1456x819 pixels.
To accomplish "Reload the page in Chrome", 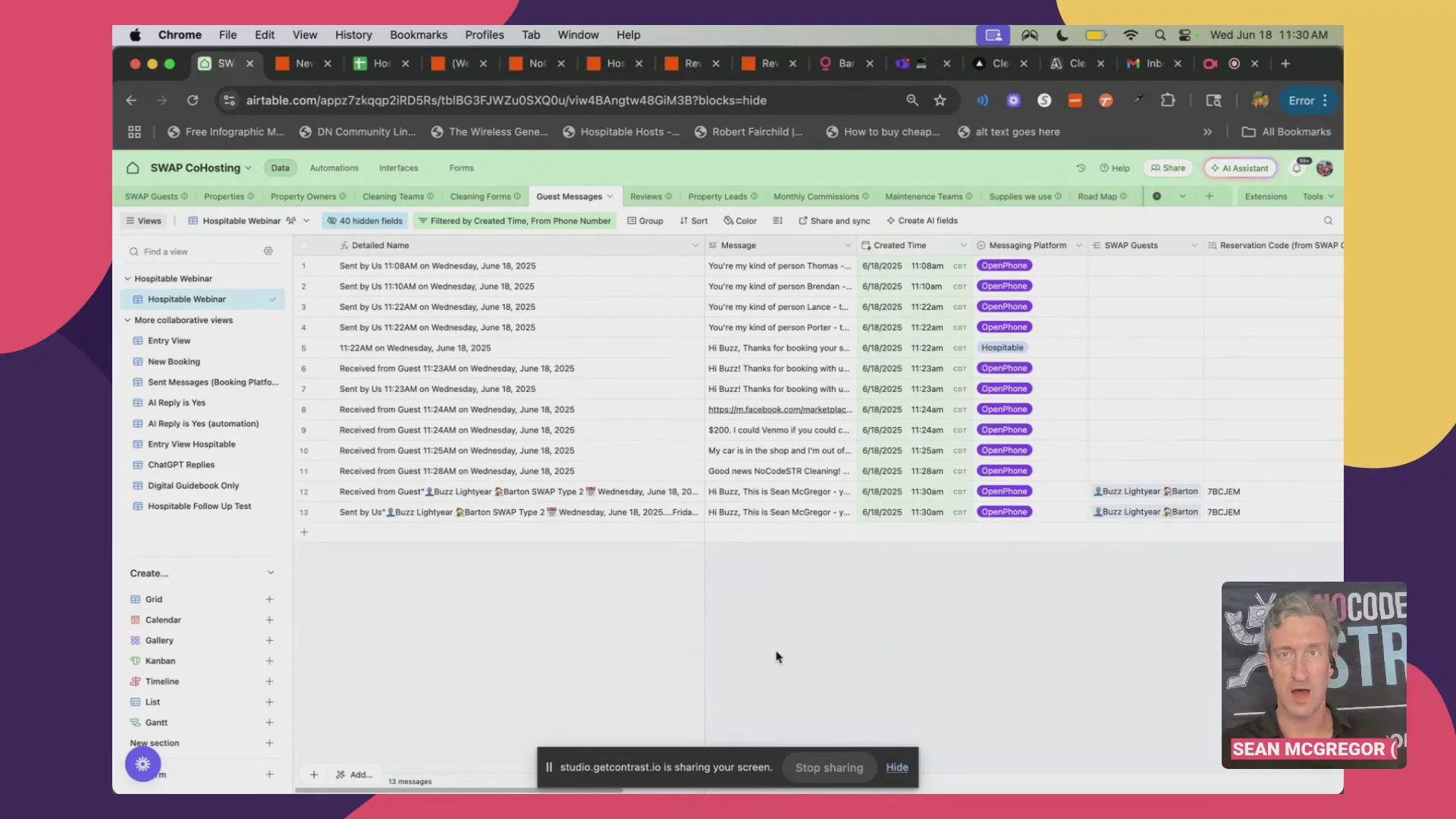I will pos(193,100).
